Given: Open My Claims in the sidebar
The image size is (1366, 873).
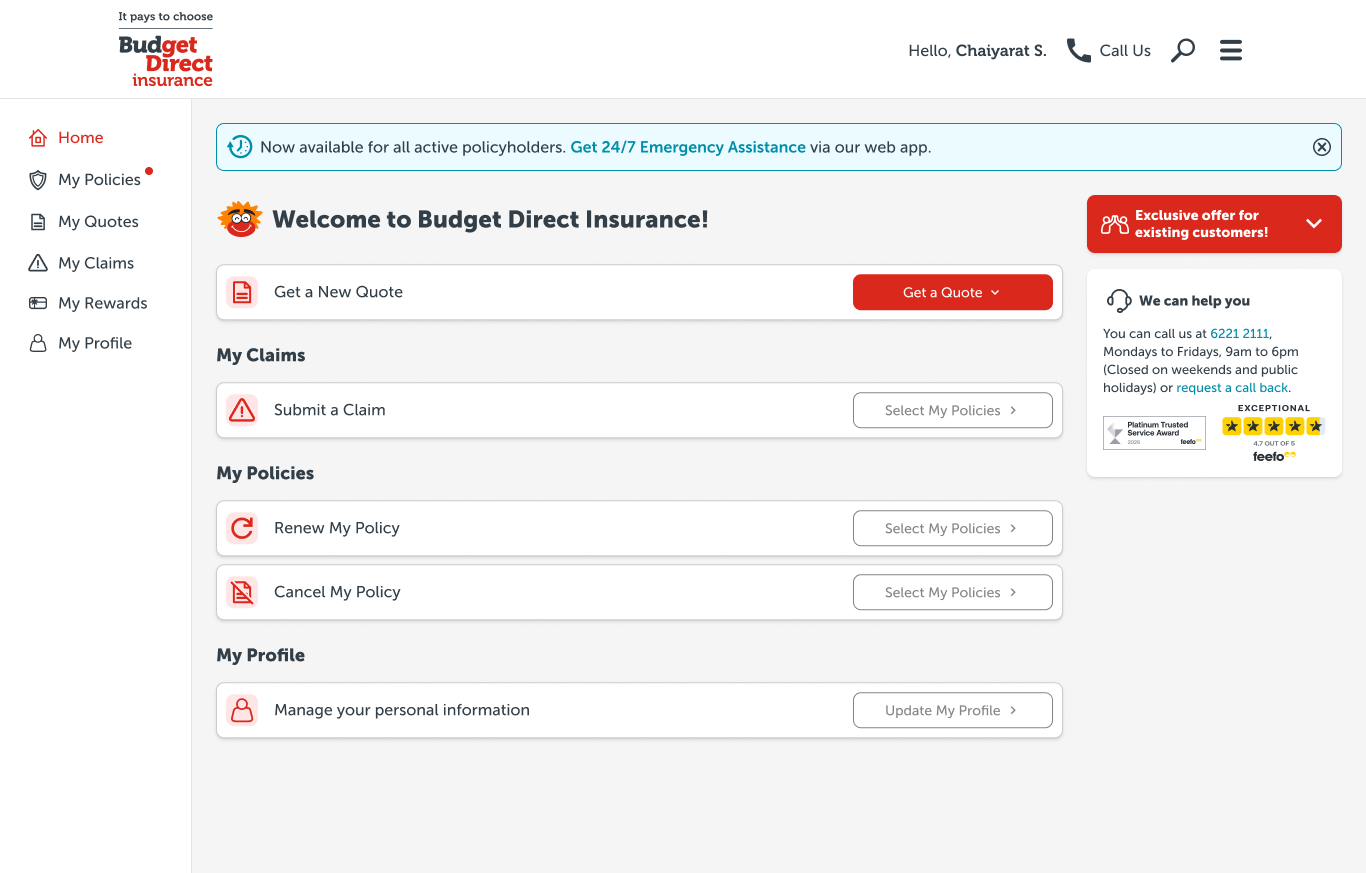Looking at the screenshot, I should click(x=96, y=263).
